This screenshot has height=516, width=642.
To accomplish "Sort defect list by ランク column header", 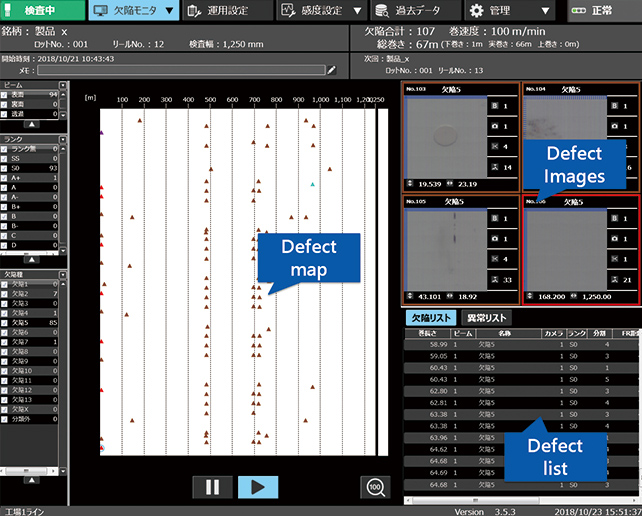I will click(x=576, y=333).
